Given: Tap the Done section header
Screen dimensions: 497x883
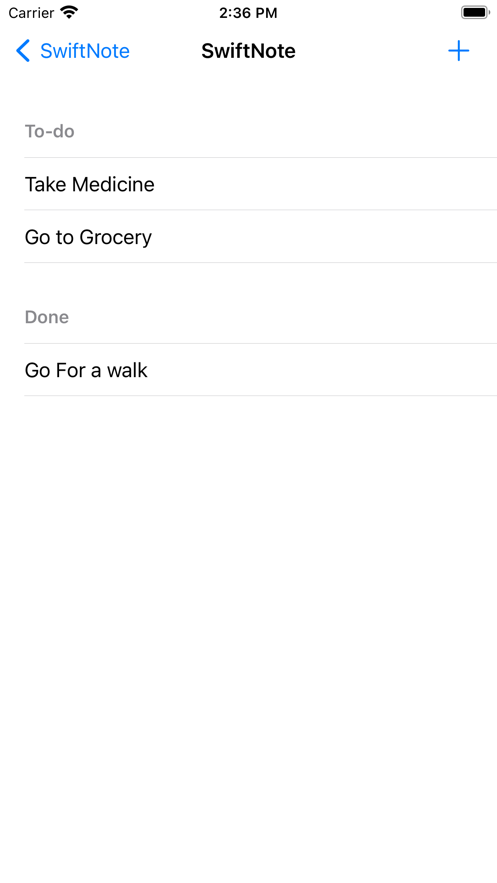Looking at the screenshot, I should [x=47, y=317].
